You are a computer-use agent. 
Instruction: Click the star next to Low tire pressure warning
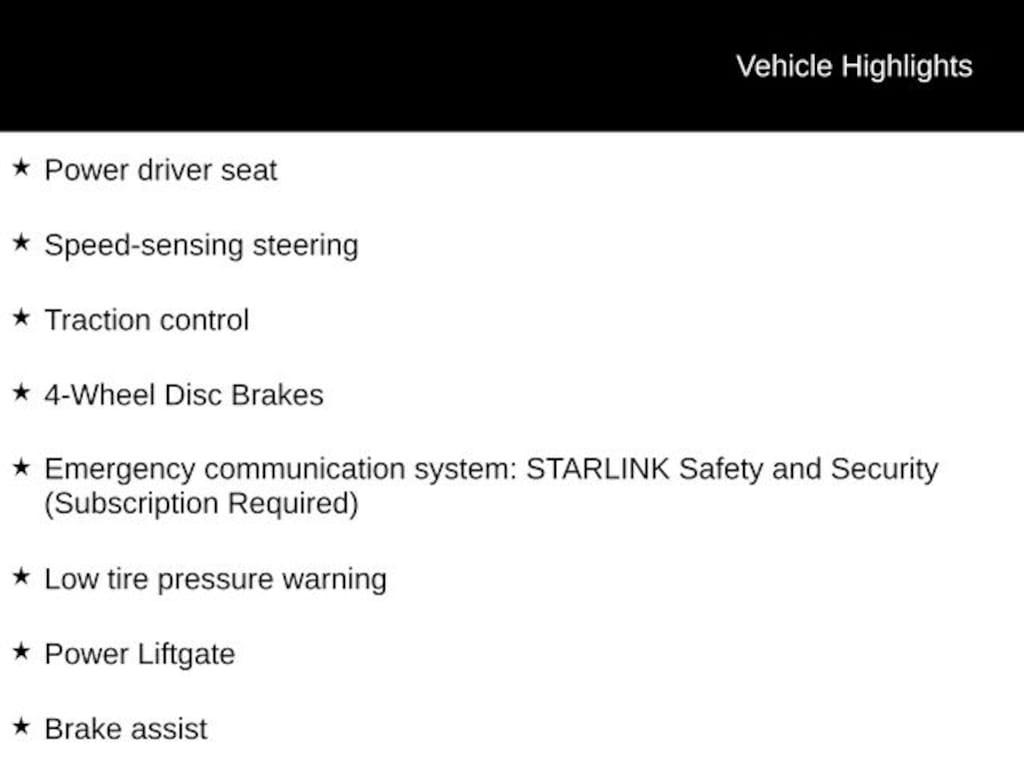pyautogui.click(x=21, y=577)
